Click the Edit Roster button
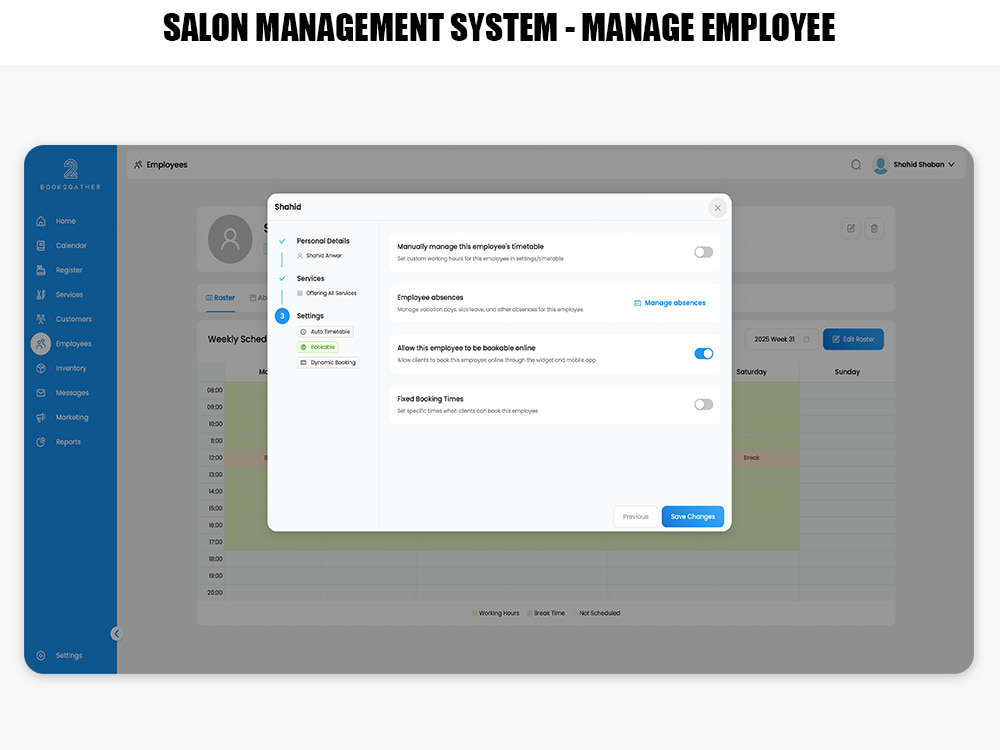 click(x=853, y=339)
